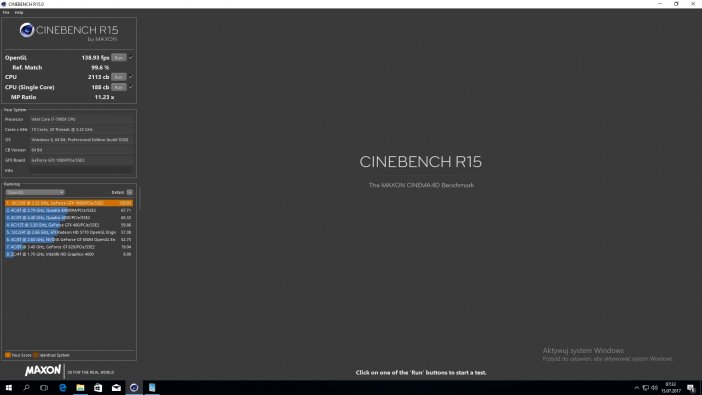
Task: Select the ranking row with GeForce GTX 460
Action: pos(69,225)
